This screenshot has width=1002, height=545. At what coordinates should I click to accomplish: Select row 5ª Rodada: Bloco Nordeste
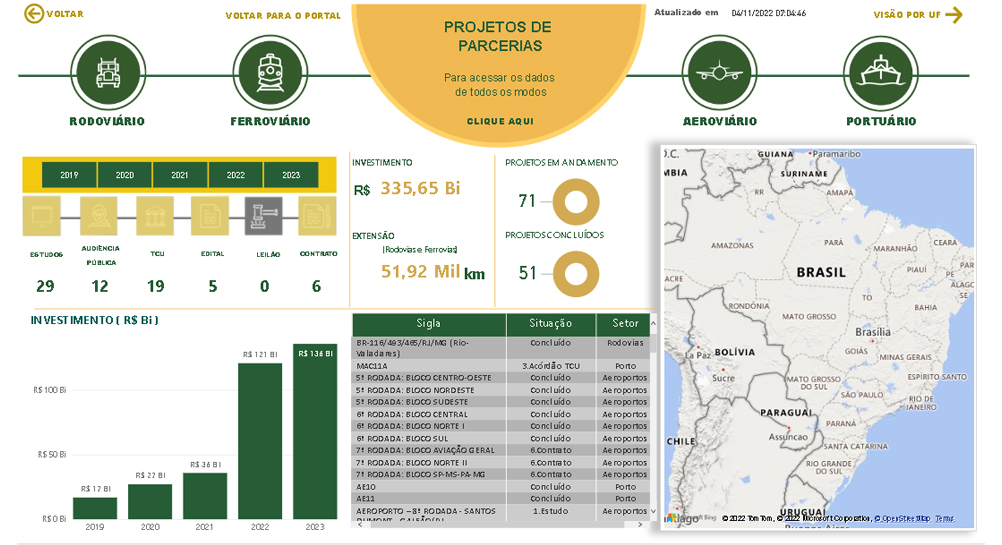[501, 390]
